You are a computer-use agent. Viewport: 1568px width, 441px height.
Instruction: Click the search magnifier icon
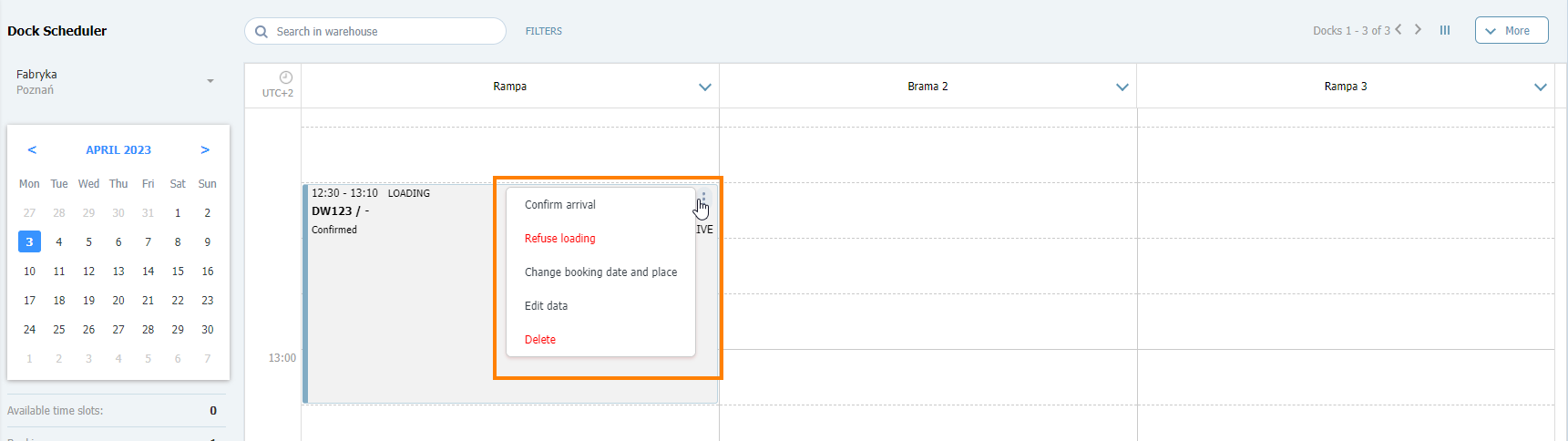point(261,31)
